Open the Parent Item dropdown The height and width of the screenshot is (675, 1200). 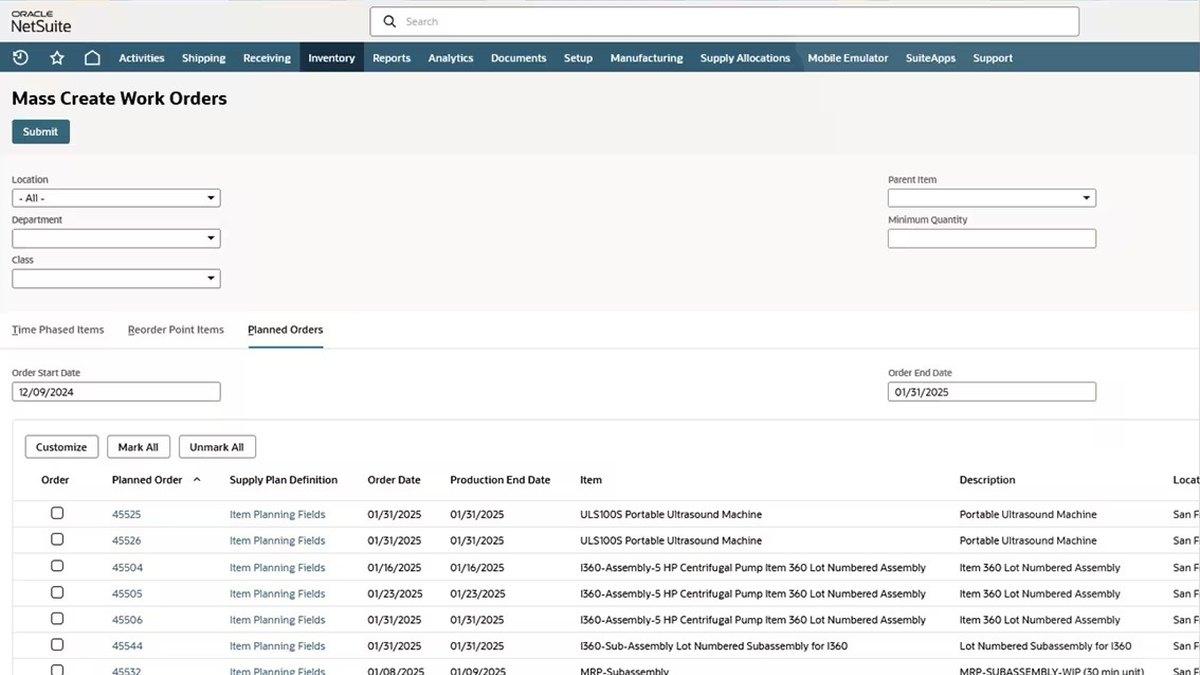click(992, 198)
